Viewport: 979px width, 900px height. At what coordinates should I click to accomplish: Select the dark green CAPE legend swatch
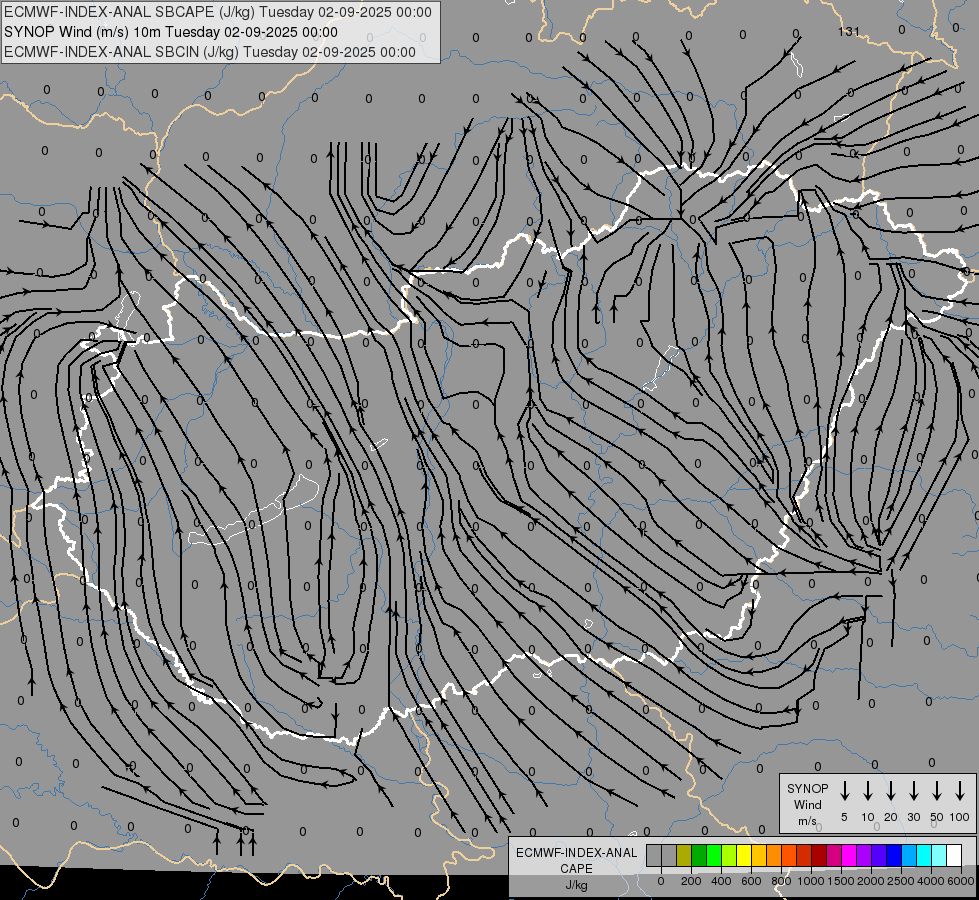[699, 855]
